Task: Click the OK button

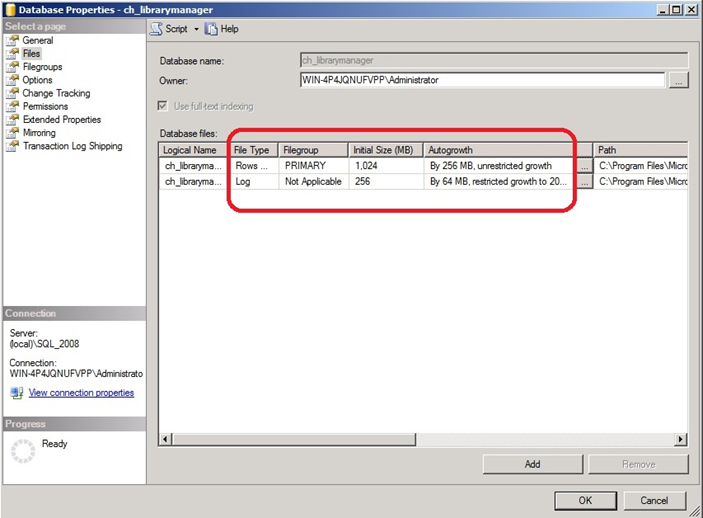Action: click(585, 501)
